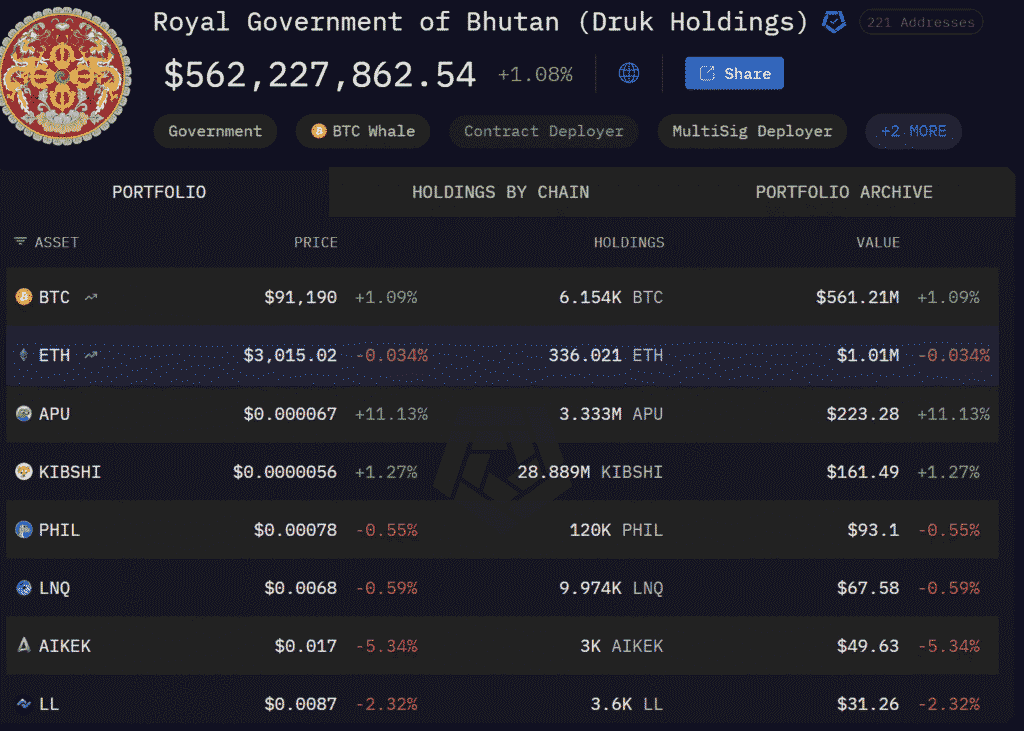Select the BTC Whale tag

click(363, 131)
